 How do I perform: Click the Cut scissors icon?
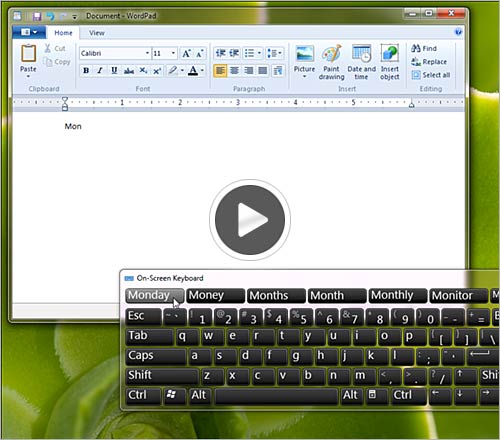[48, 48]
